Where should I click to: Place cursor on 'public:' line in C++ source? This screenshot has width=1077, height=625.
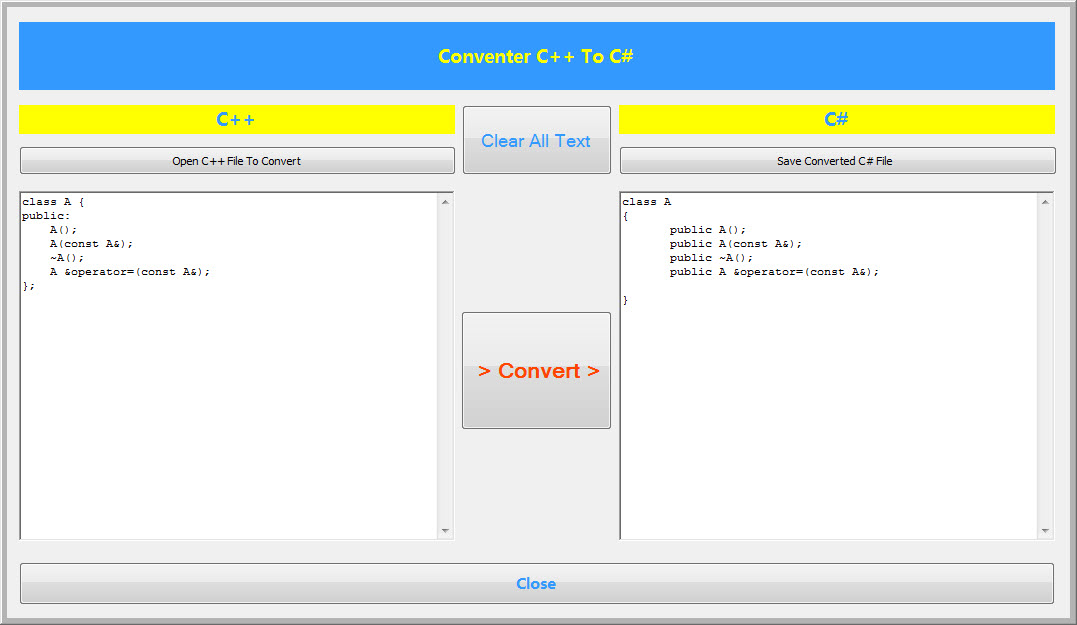click(x=46, y=216)
